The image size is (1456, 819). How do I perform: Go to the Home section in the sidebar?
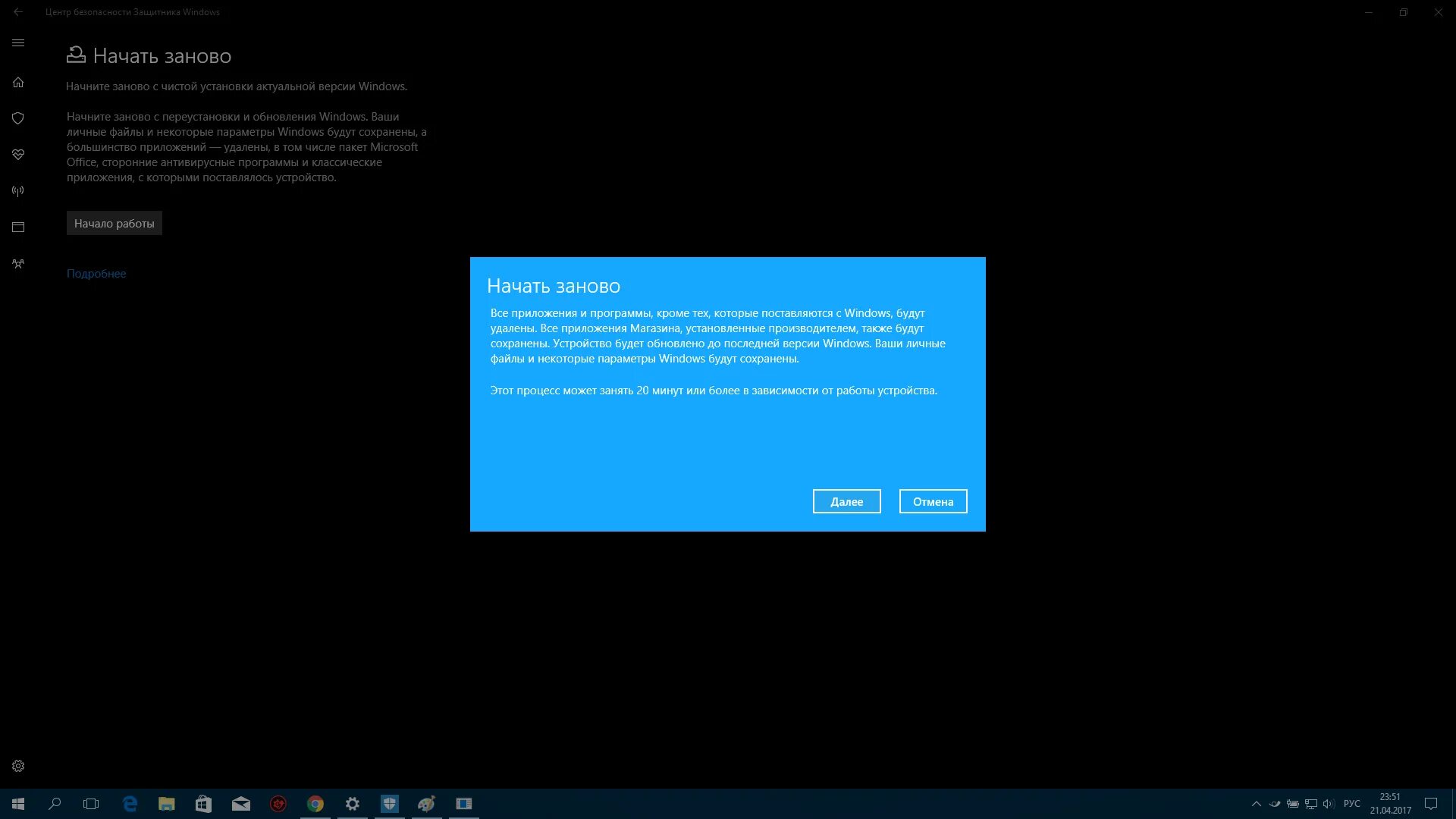tap(18, 83)
